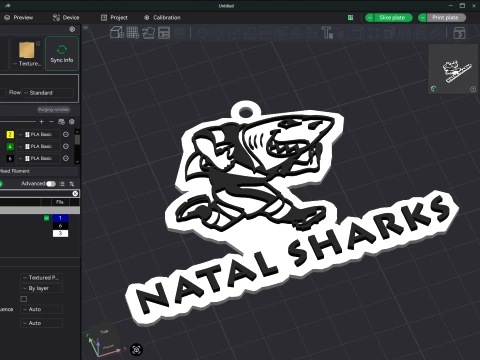Click the Auto orient toolbar icon
The width and height of the screenshot is (480, 360).
148,33
